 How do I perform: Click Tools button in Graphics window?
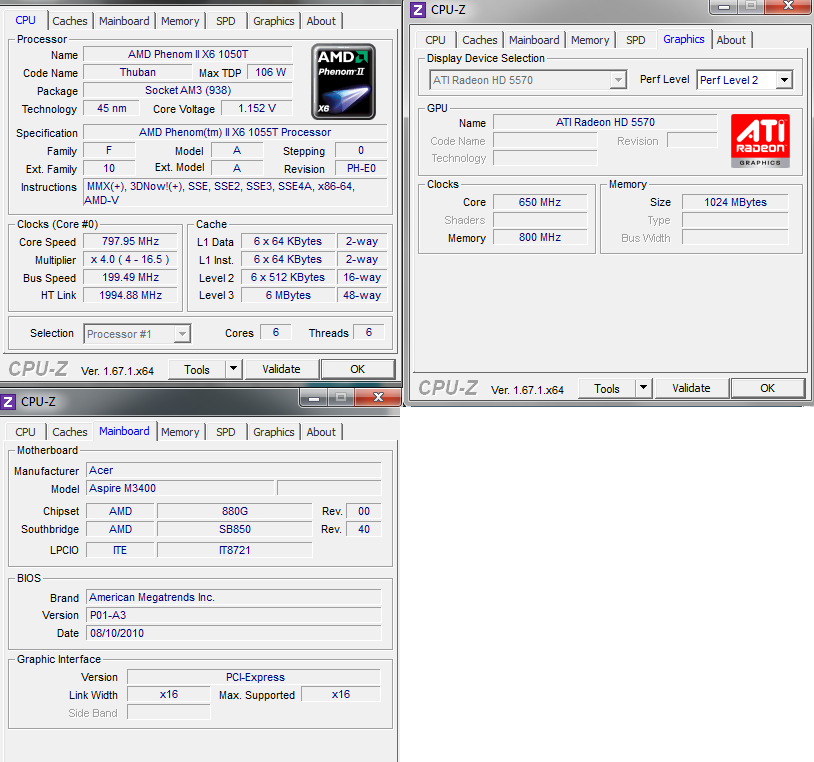coord(607,388)
